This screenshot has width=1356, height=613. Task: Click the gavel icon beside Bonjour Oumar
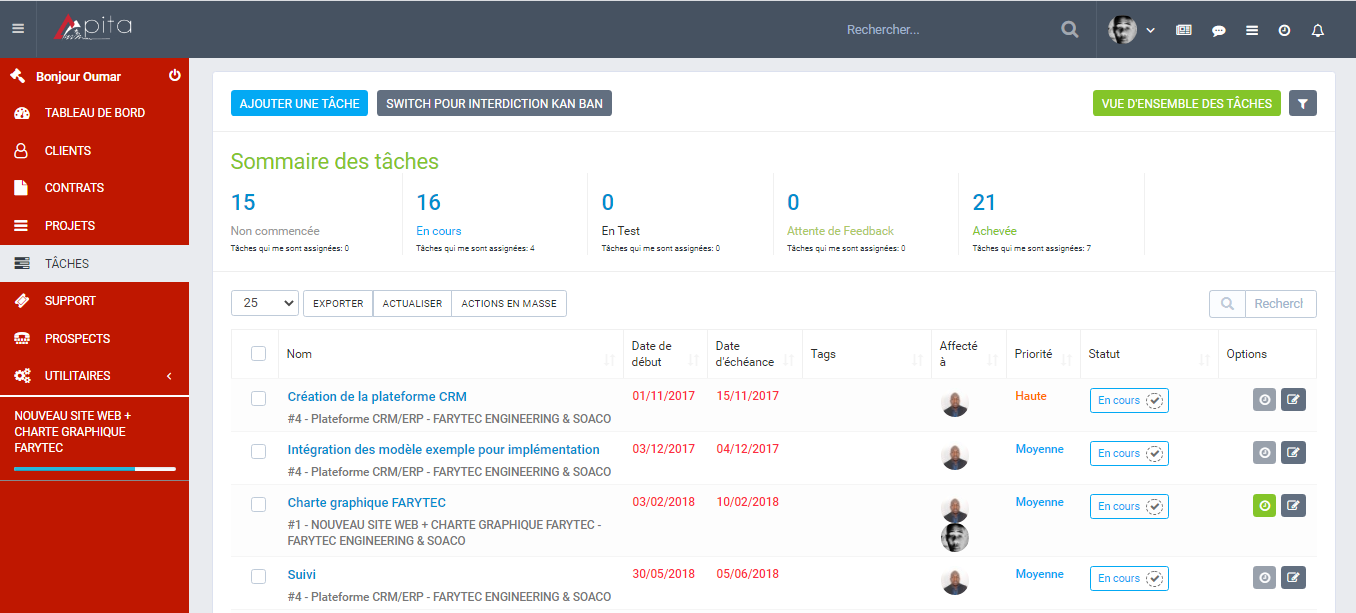pyautogui.click(x=17, y=76)
